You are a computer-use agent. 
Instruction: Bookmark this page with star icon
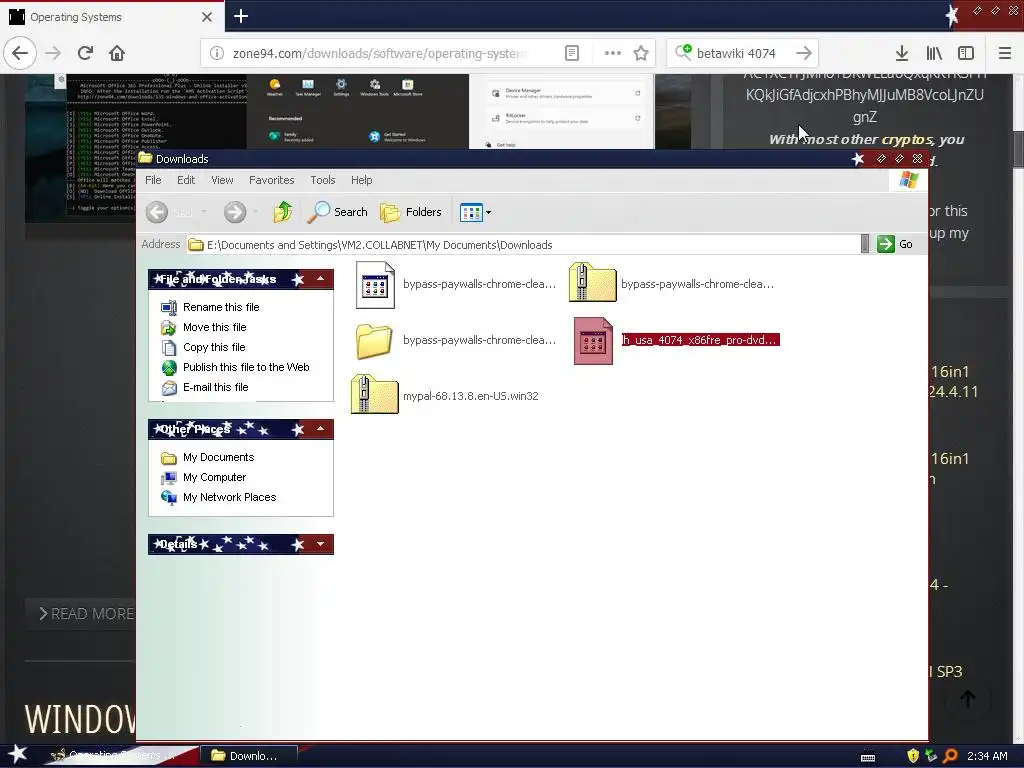click(x=641, y=53)
